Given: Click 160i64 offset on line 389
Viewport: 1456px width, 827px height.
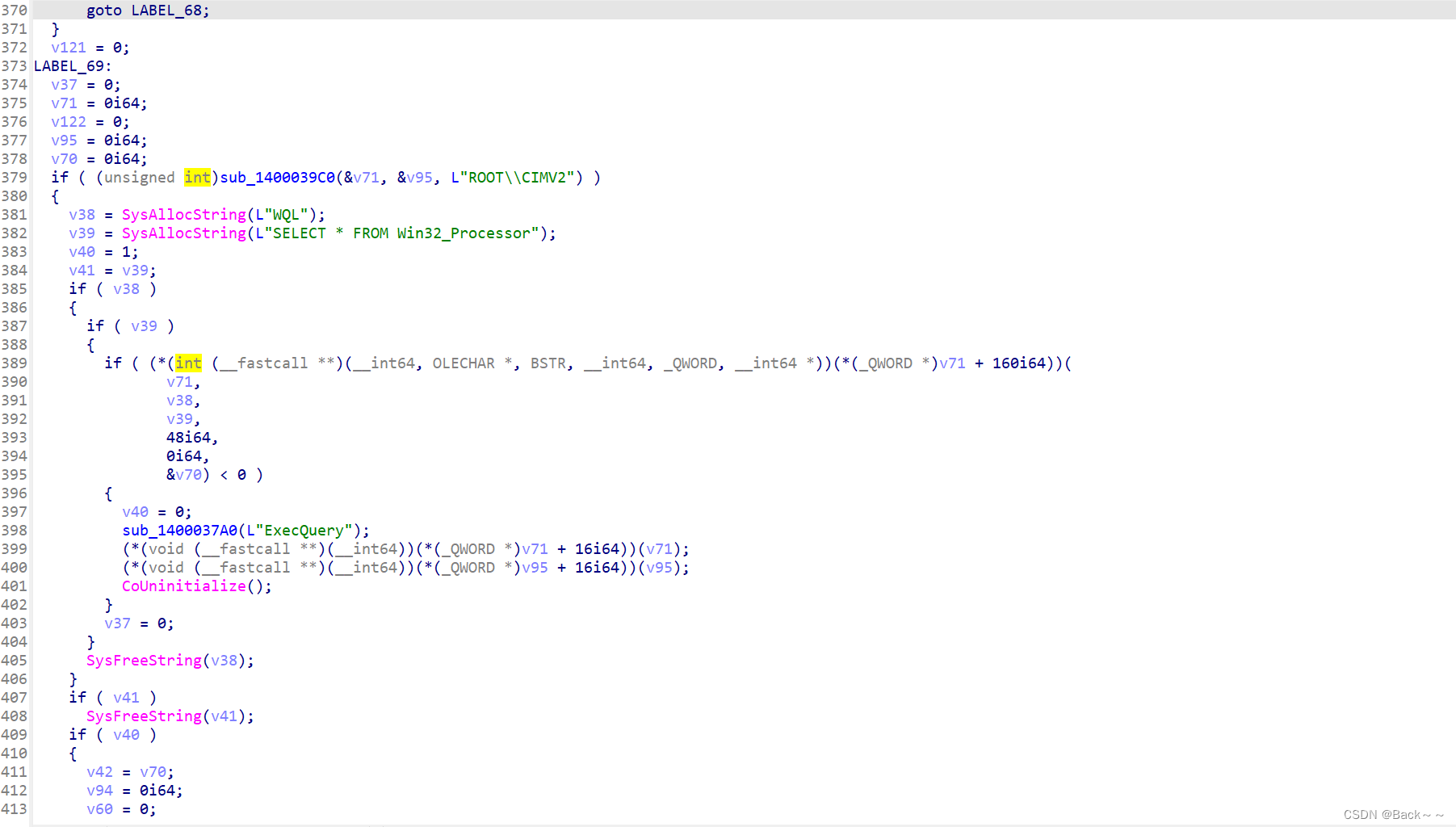Looking at the screenshot, I should [1019, 363].
